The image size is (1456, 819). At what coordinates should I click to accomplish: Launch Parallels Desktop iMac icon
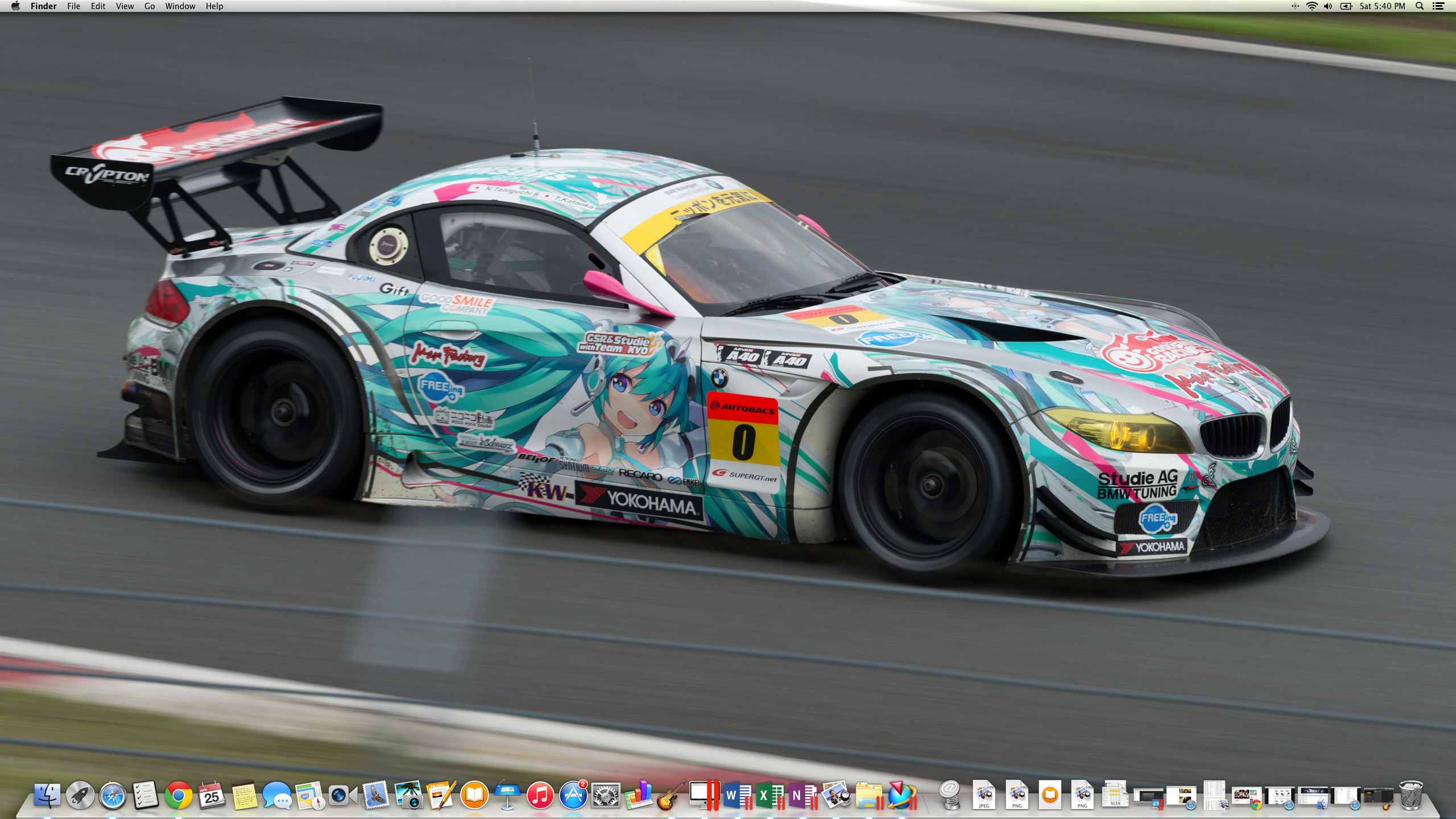click(x=705, y=795)
